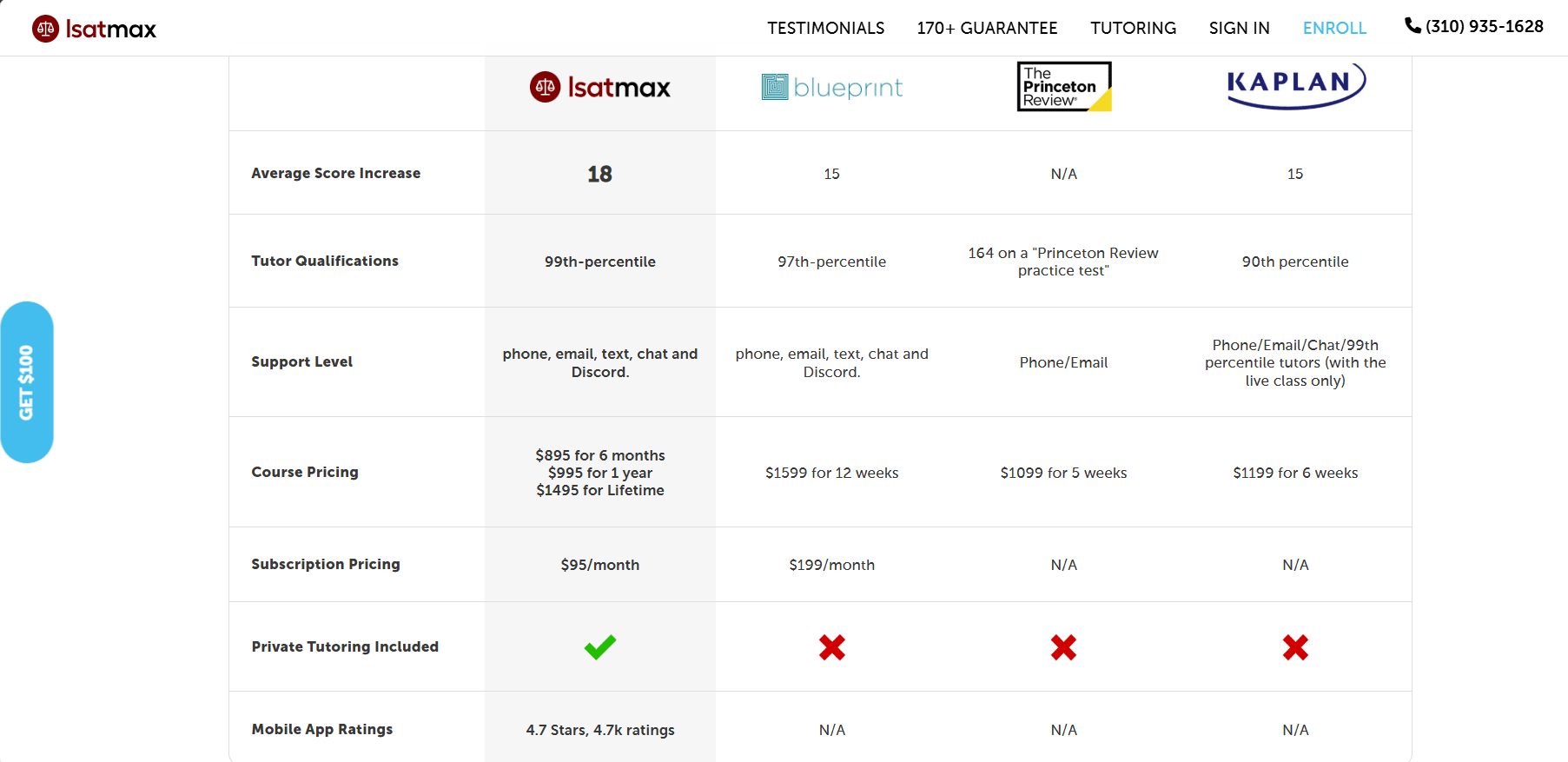Image resolution: width=1568 pixels, height=762 pixels.
Task: Open the 170+ Guarantee page
Action: point(988,28)
